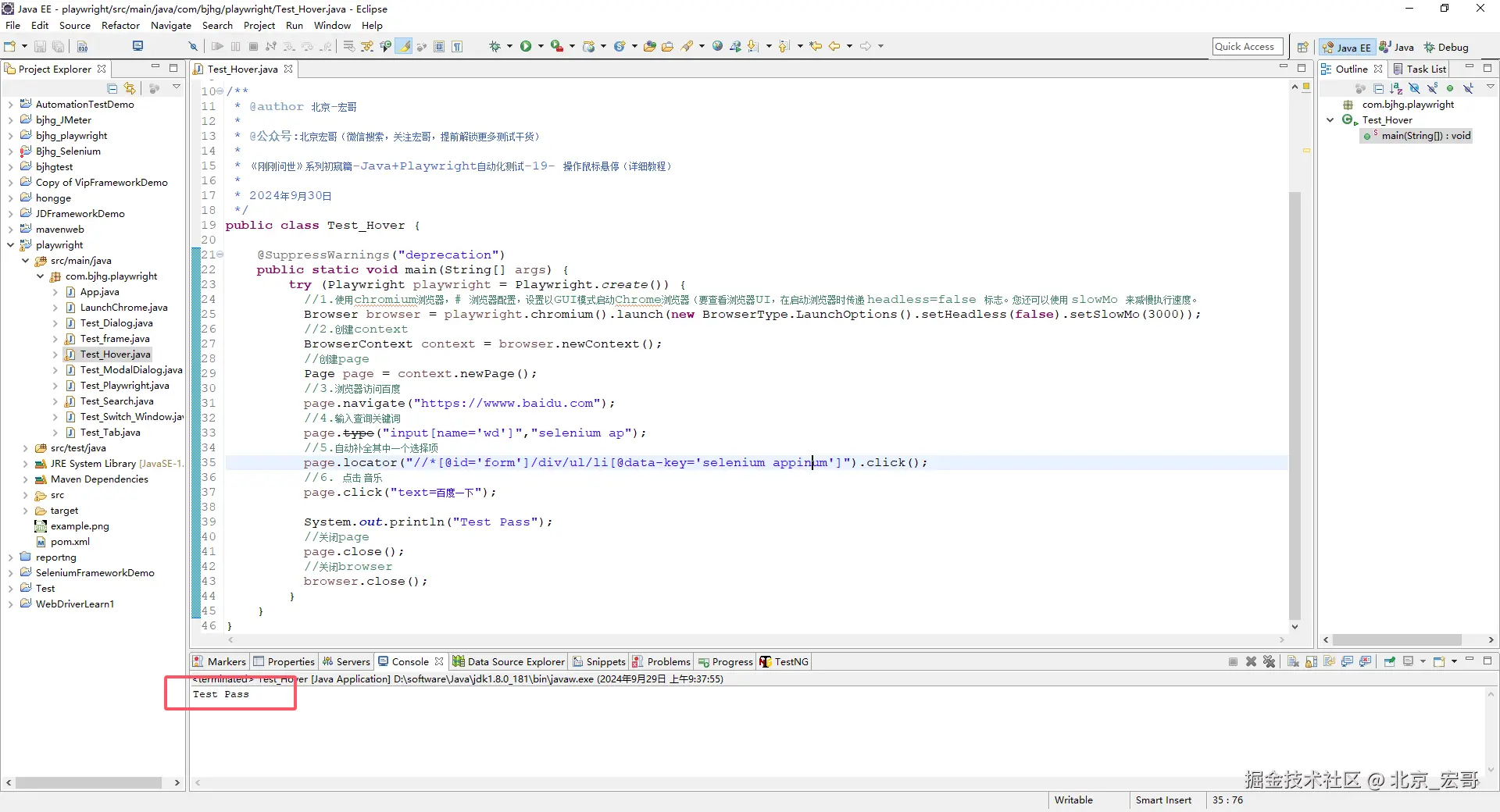This screenshot has height=812, width=1500.
Task: Toggle Hide Non-Public Members green dot
Action: pyautogui.click(x=1450, y=88)
